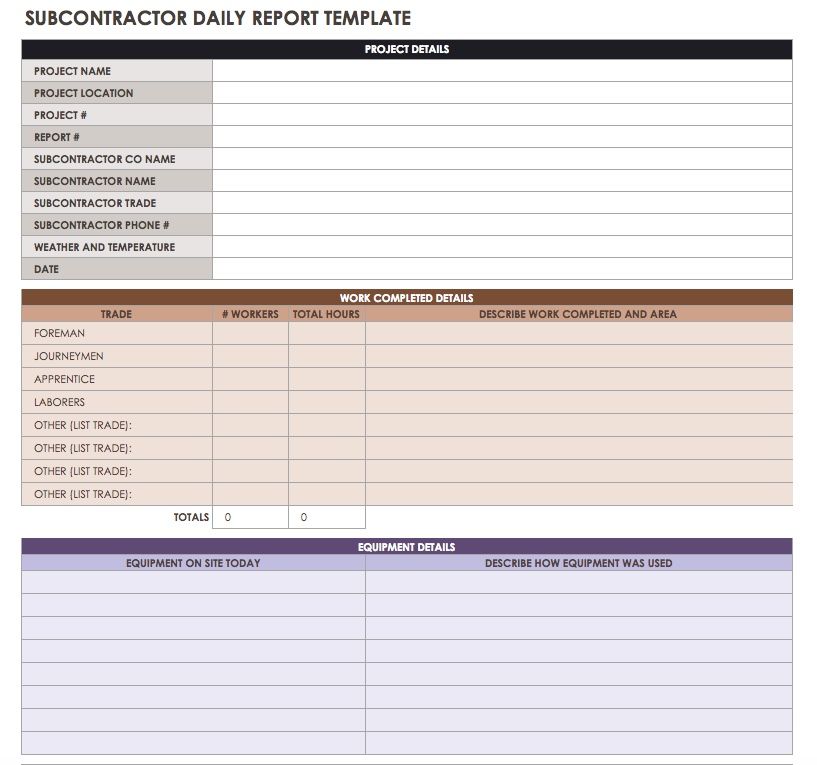Select the Equipment On Site Today column header

tap(193, 563)
